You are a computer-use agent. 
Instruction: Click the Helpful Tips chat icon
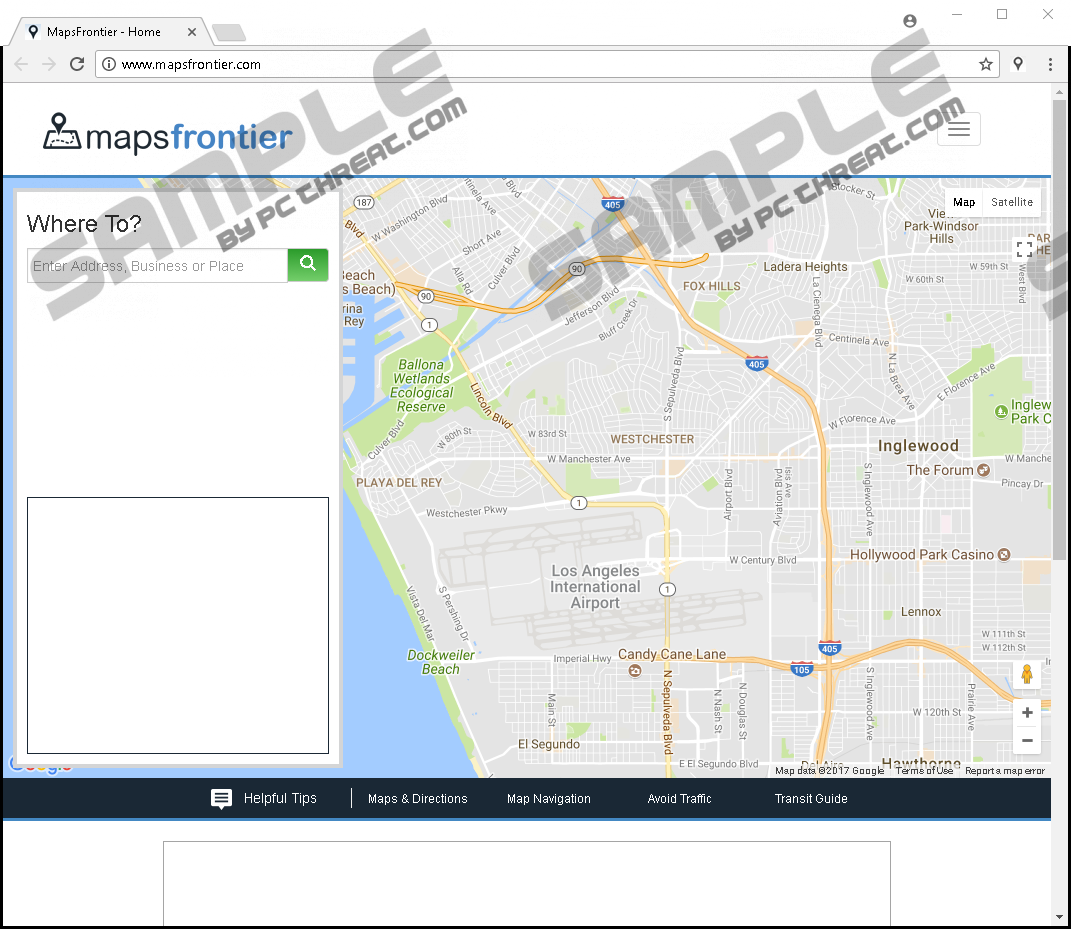(x=221, y=799)
